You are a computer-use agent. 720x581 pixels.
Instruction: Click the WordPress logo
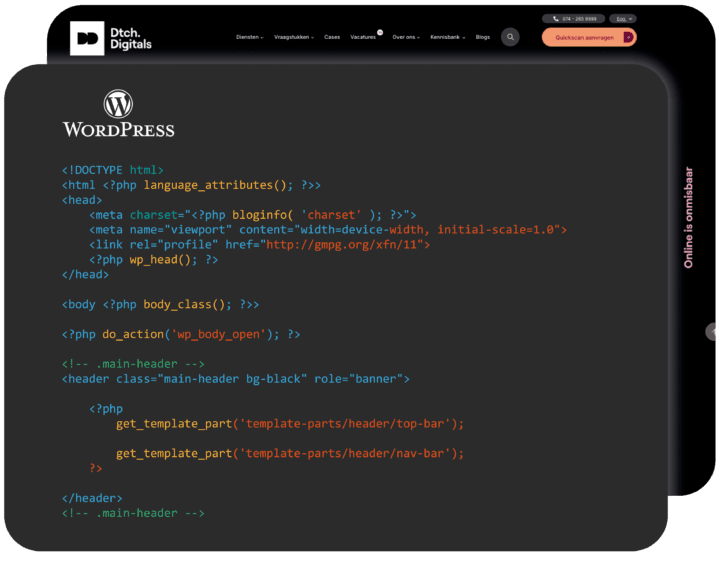click(118, 114)
